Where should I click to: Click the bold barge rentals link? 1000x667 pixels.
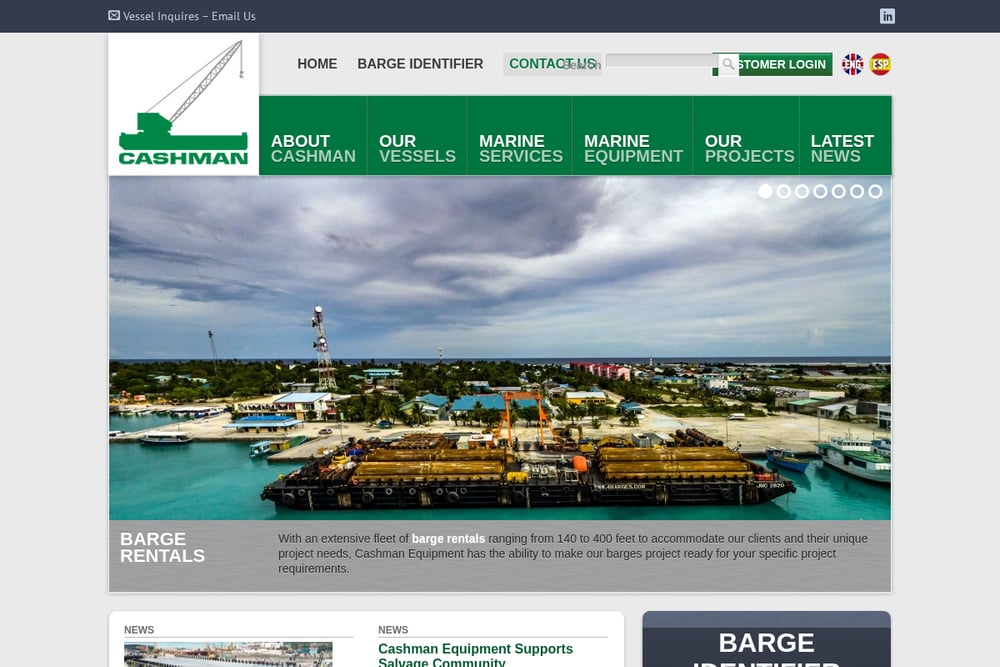click(448, 539)
